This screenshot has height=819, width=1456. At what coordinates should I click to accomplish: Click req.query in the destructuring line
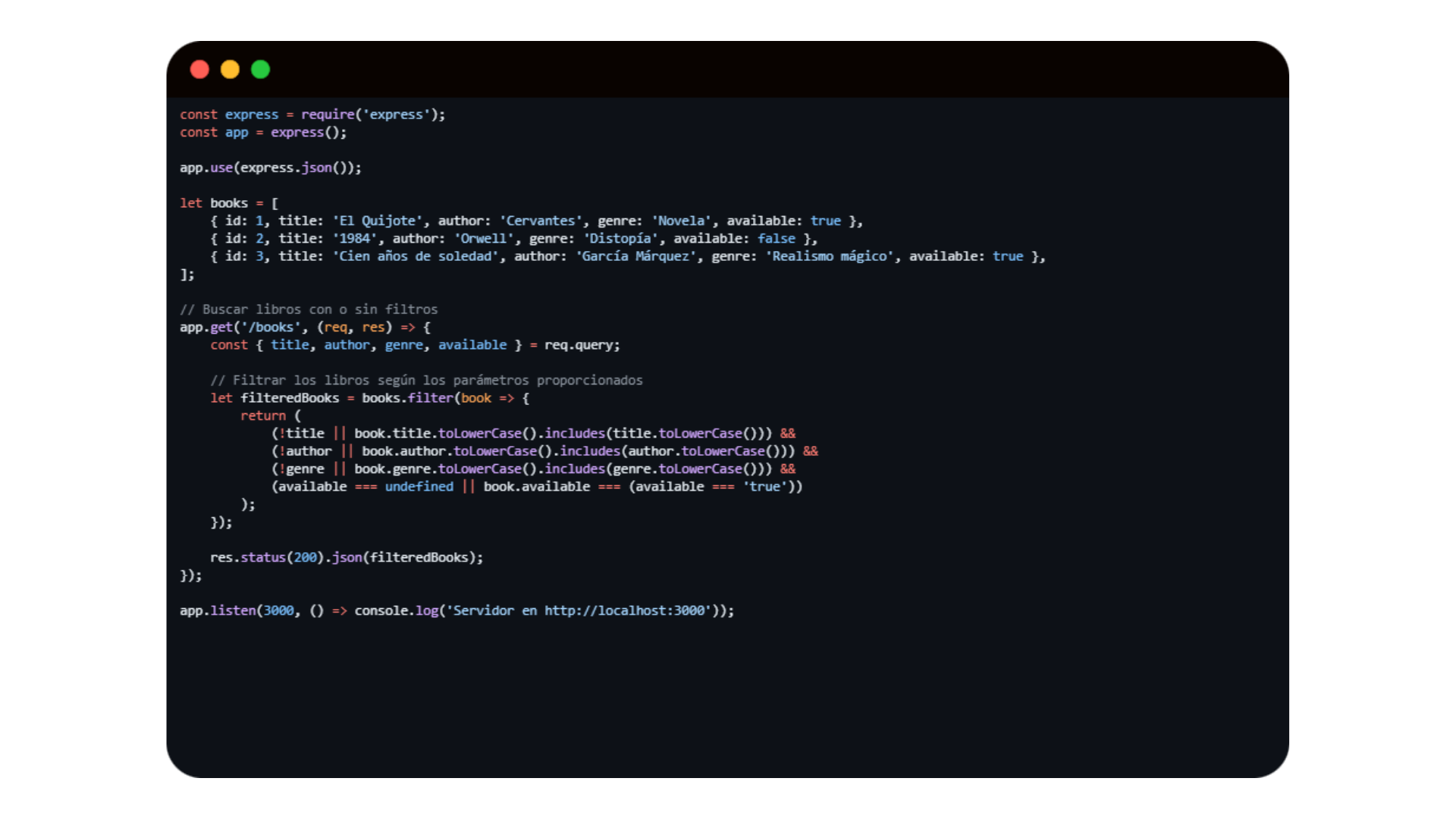581,345
